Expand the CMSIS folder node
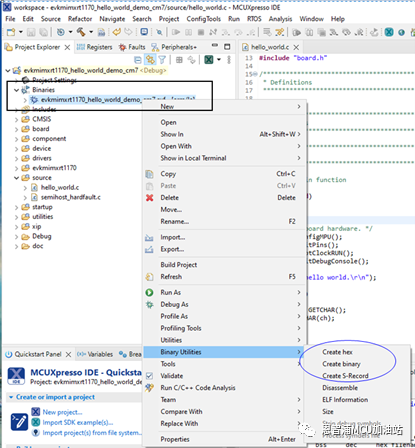 pyautogui.click(x=16, y=119)
